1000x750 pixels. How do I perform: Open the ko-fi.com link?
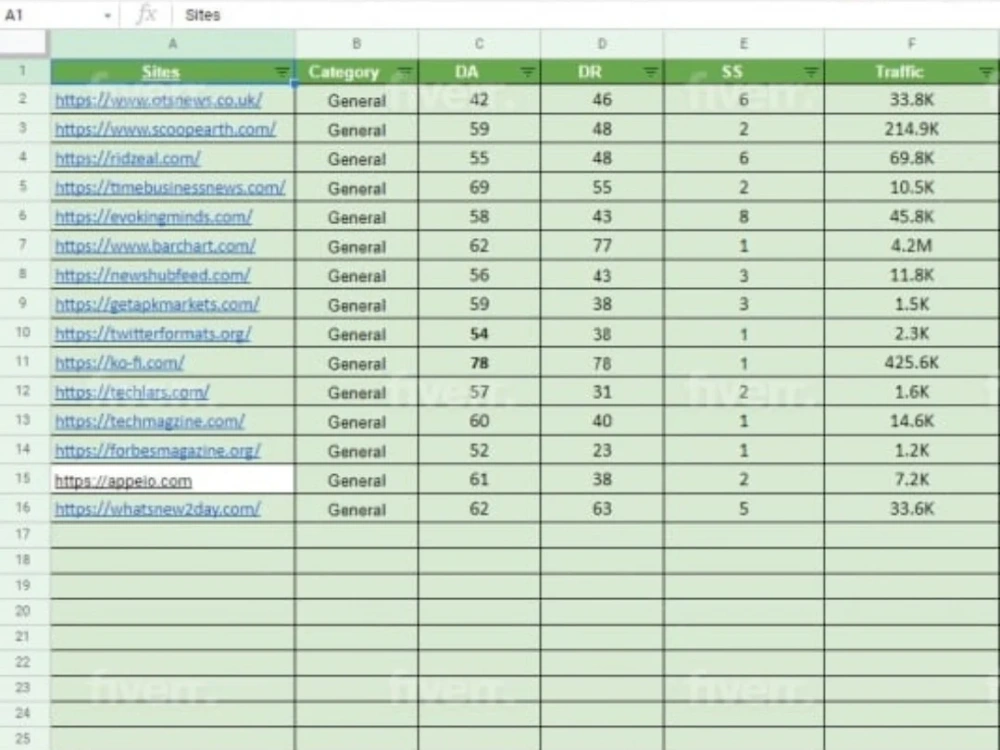(x=119, y=364)
